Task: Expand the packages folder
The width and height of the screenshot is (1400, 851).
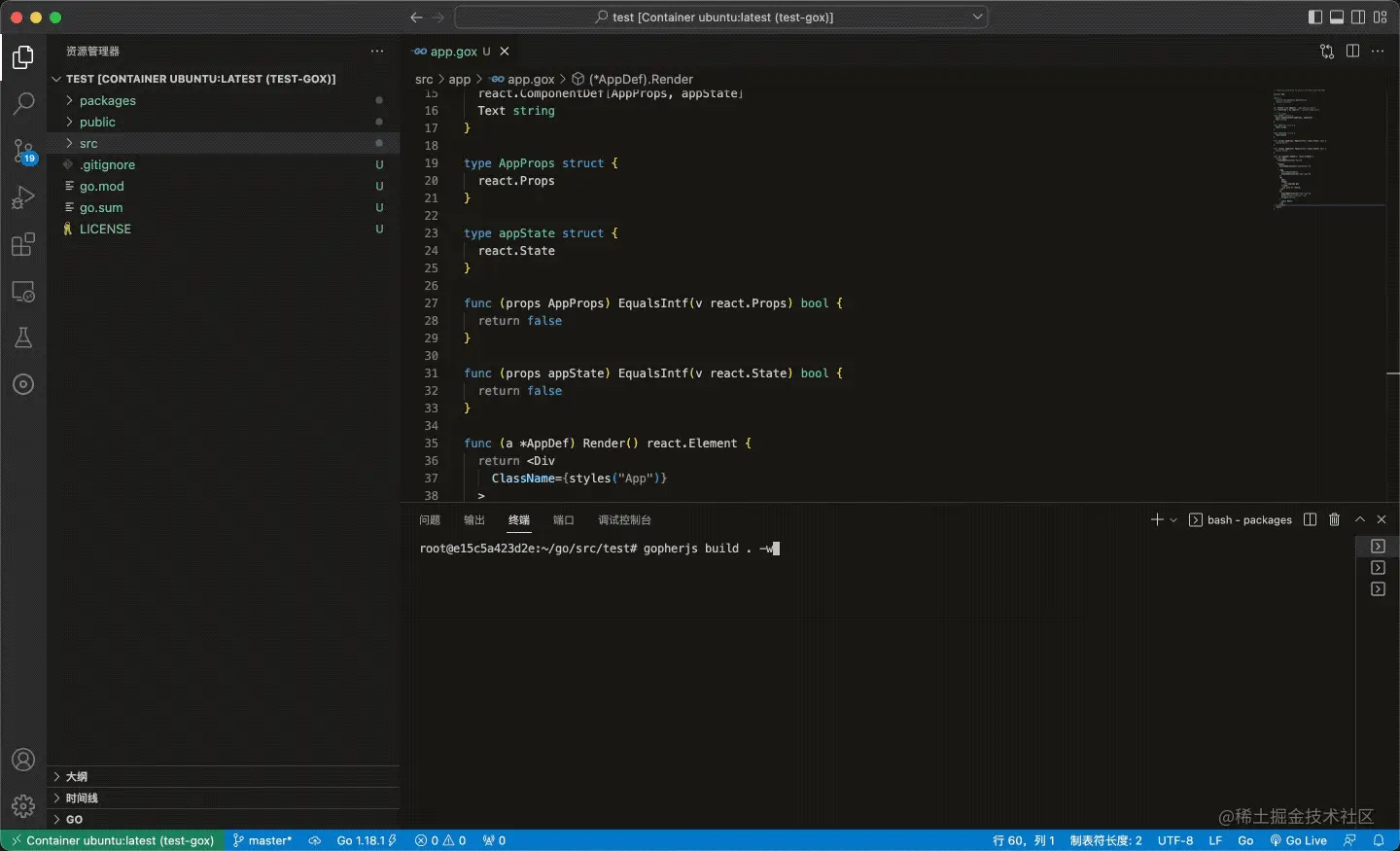Action: pyautogui.click(x=107, y=101)
